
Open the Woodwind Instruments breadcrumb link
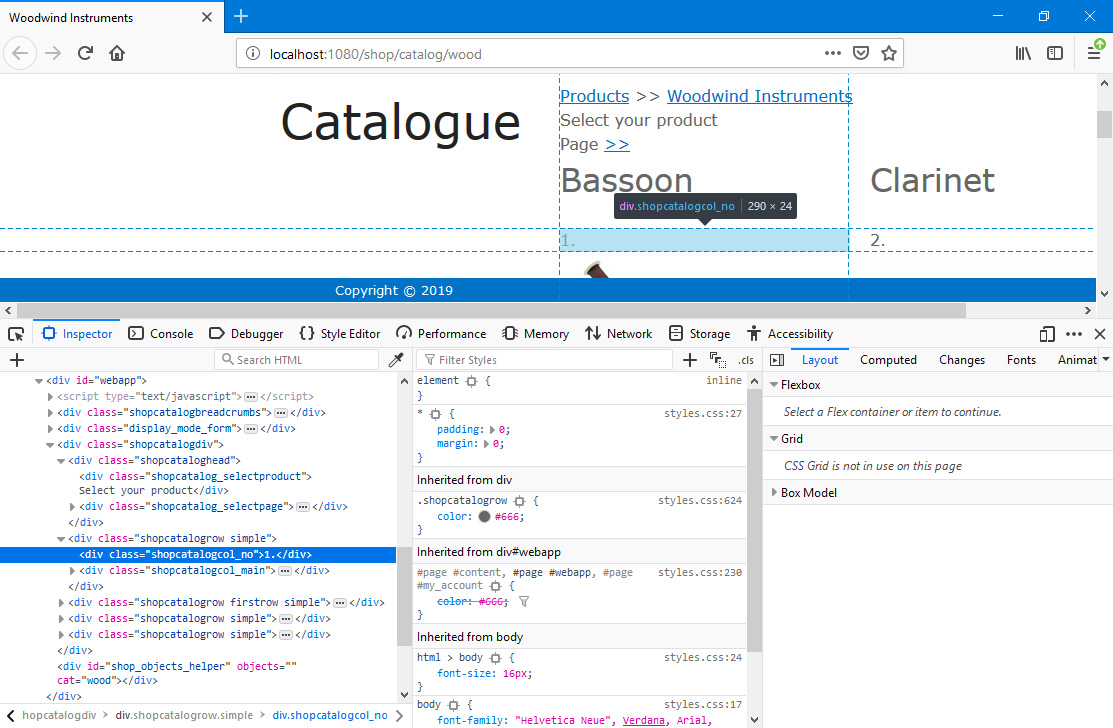pyautogui.click(x=760, y=96)
